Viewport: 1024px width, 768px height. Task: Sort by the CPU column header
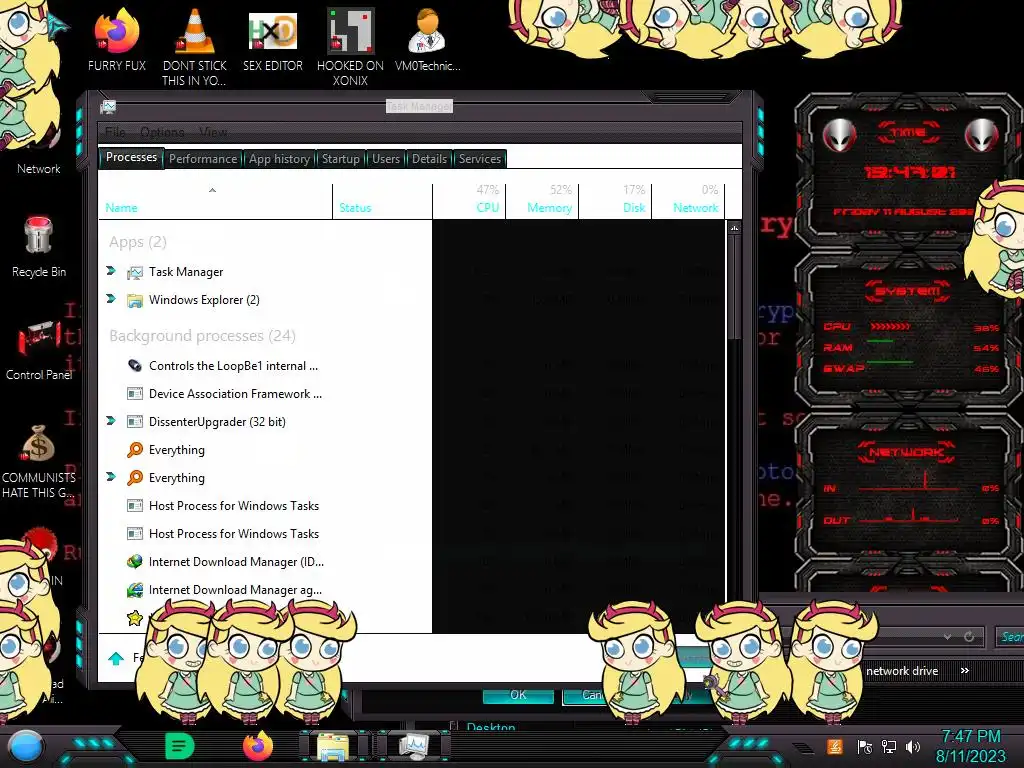(x=470, y=202)
